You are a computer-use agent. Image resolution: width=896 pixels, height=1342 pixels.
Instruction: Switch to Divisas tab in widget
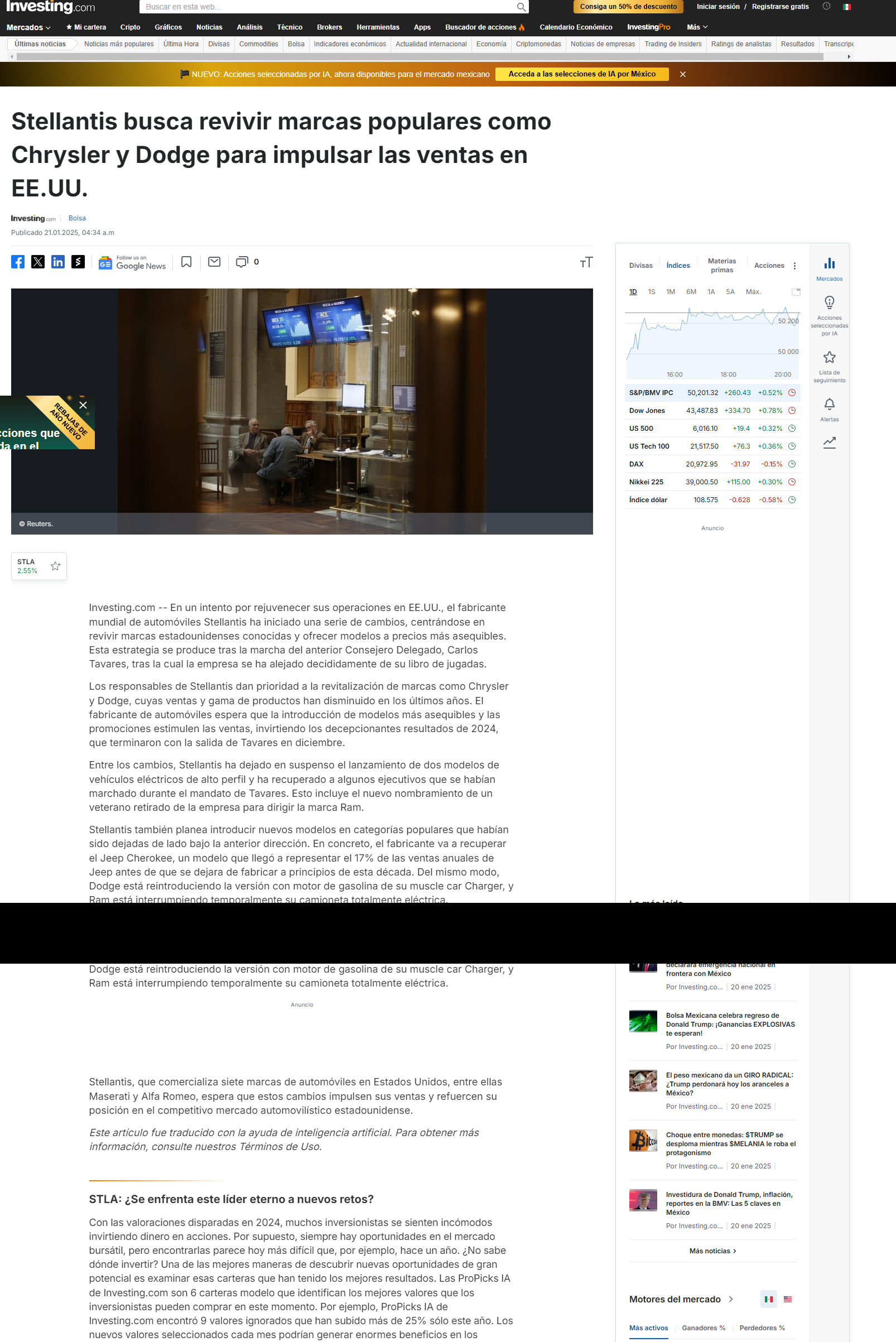point(640,266)
